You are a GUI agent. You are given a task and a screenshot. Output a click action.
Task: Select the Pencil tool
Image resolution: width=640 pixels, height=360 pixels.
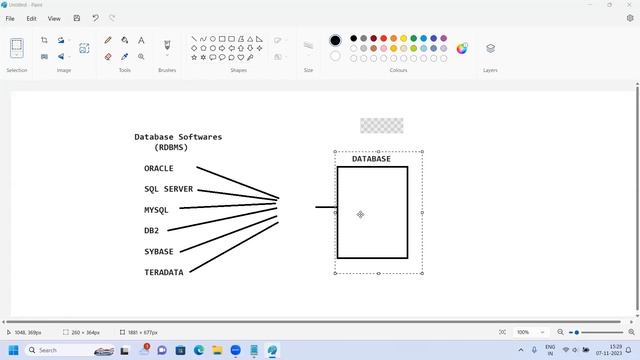pyautogui.click(x=108, y=40)
